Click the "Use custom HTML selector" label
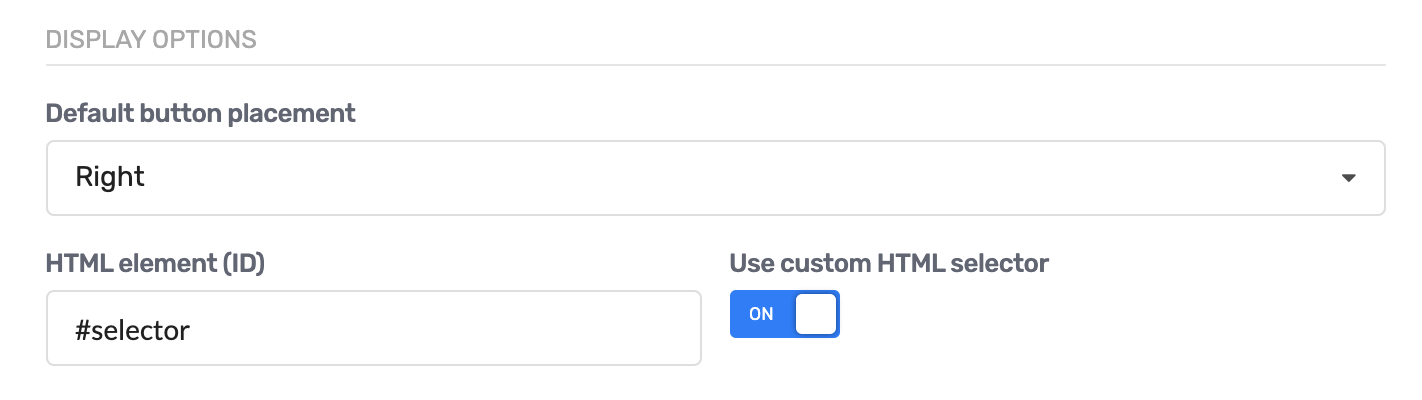Viewport: 1422px width, 400px height. [889, 263]
